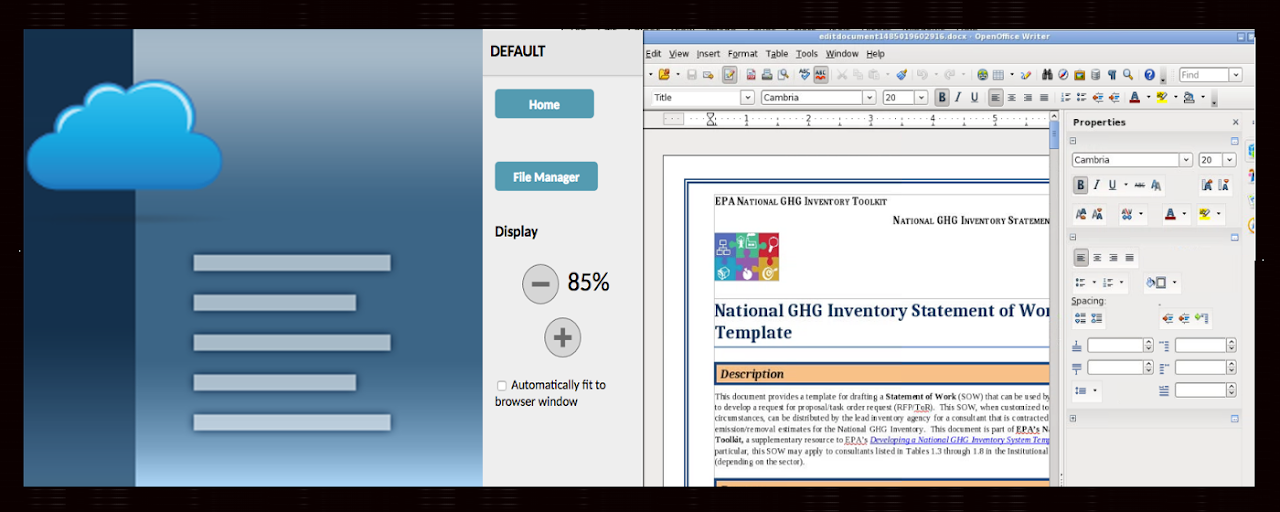Toggle Bold in Properties sidebar

tap(1080, 185)
